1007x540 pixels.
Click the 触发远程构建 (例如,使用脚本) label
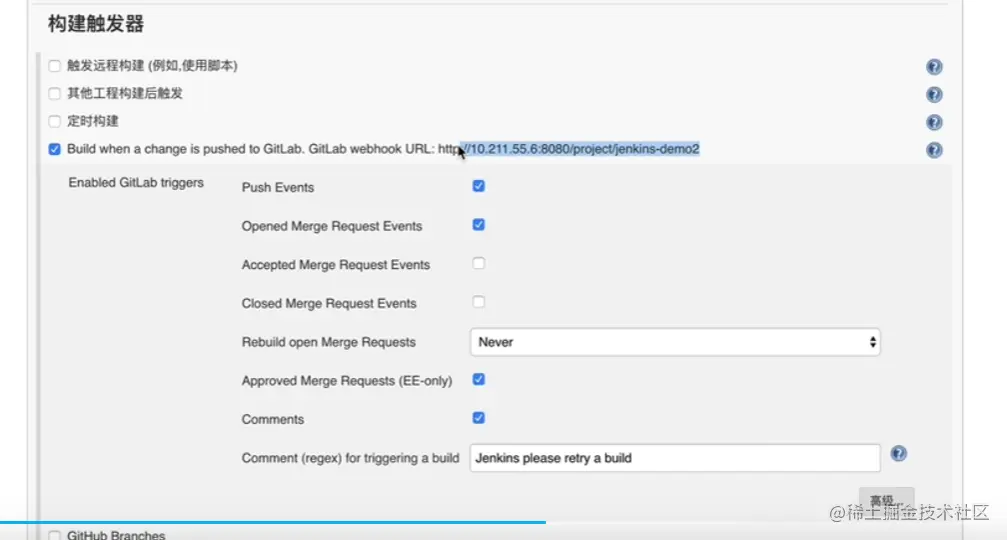(152, 65)
